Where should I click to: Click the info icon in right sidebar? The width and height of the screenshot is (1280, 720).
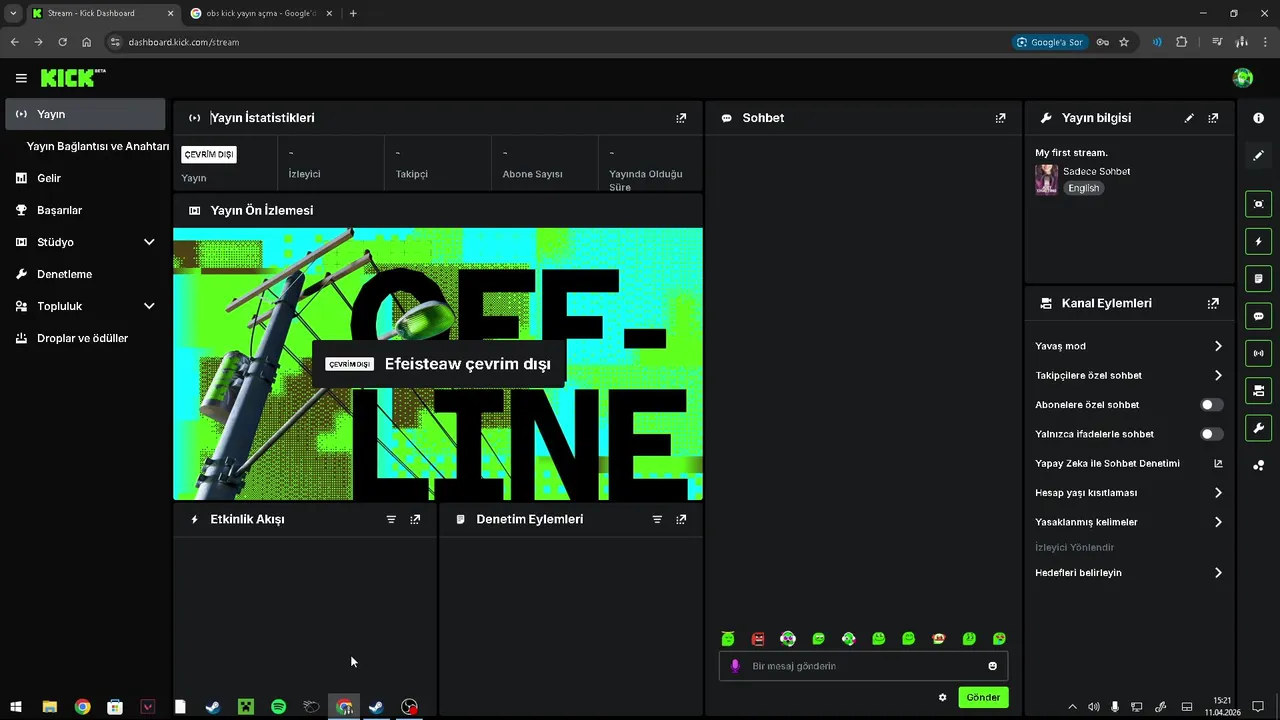(1258, 118)
